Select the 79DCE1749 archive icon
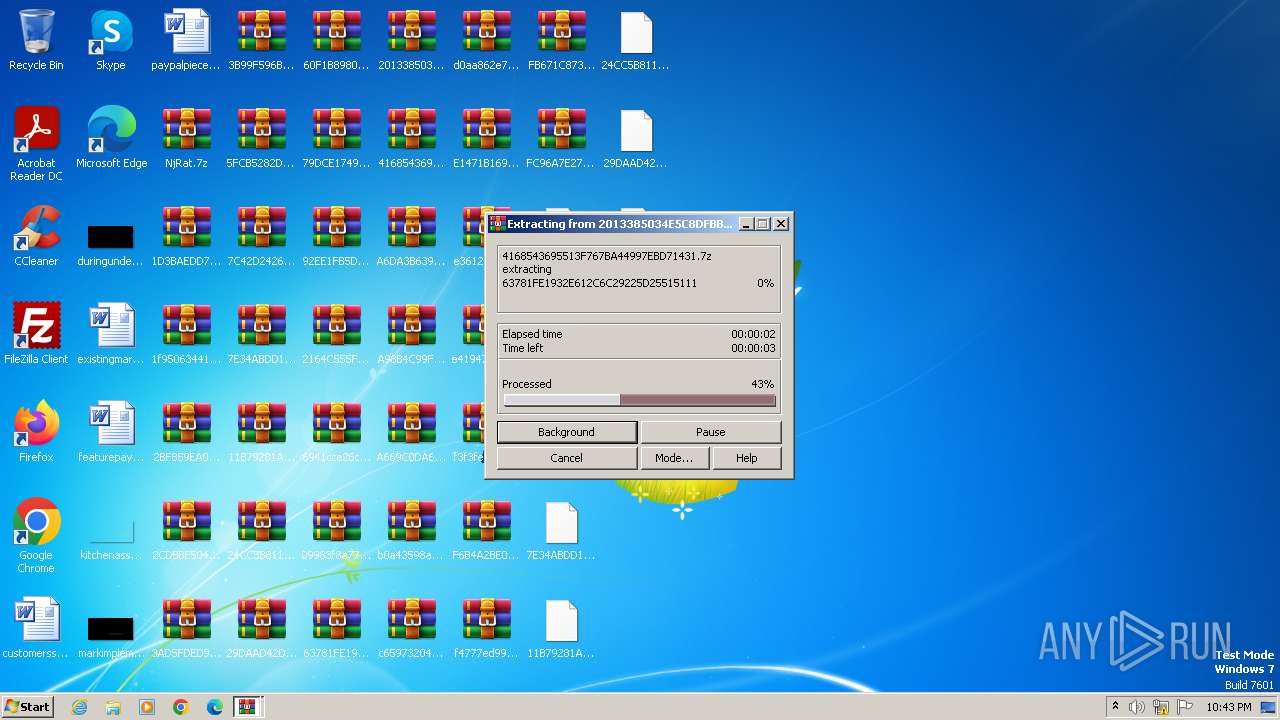Viewport: 1280px width, 720px height. 336,138
